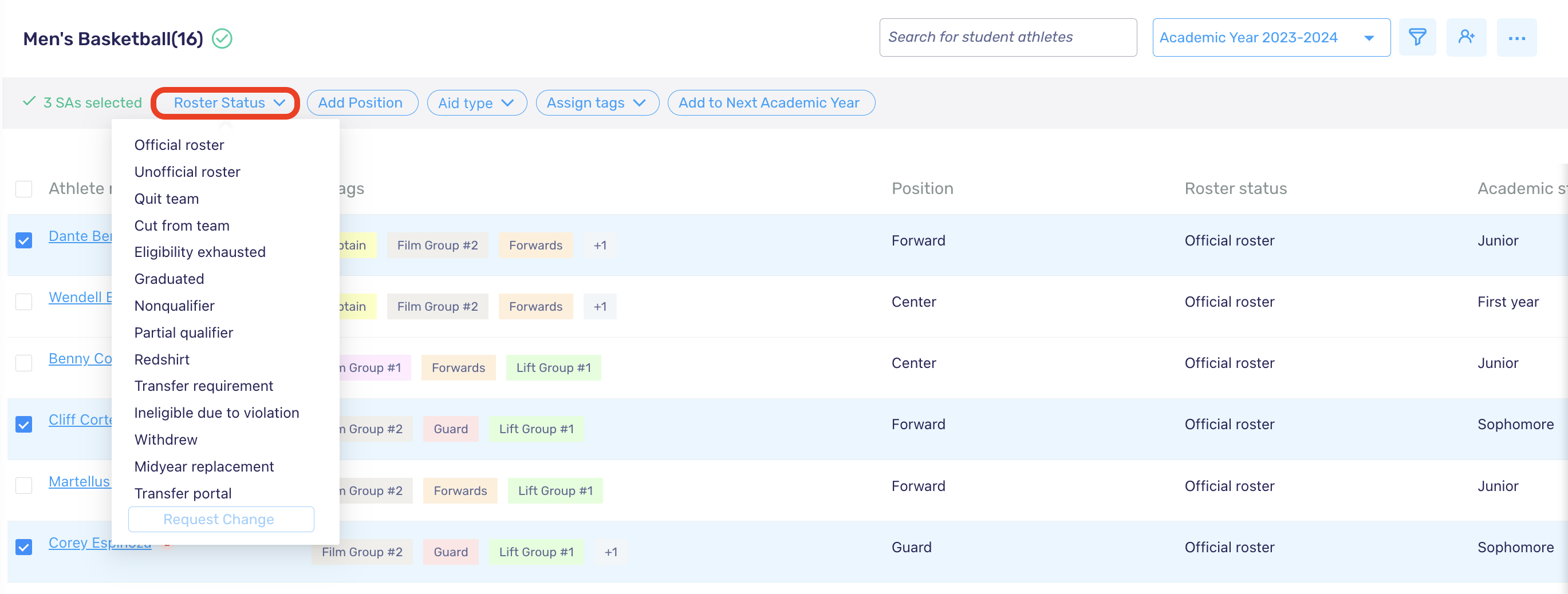1568x594 pixels.
Task: Open Benny athlete profile link
Action: pos(80,358)
